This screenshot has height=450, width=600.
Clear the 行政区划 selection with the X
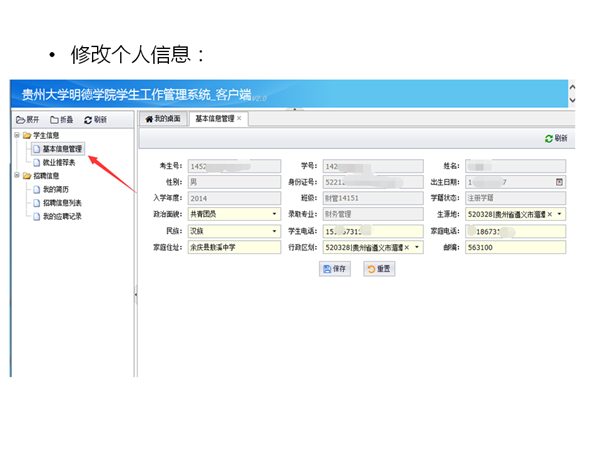coord(407,247)
